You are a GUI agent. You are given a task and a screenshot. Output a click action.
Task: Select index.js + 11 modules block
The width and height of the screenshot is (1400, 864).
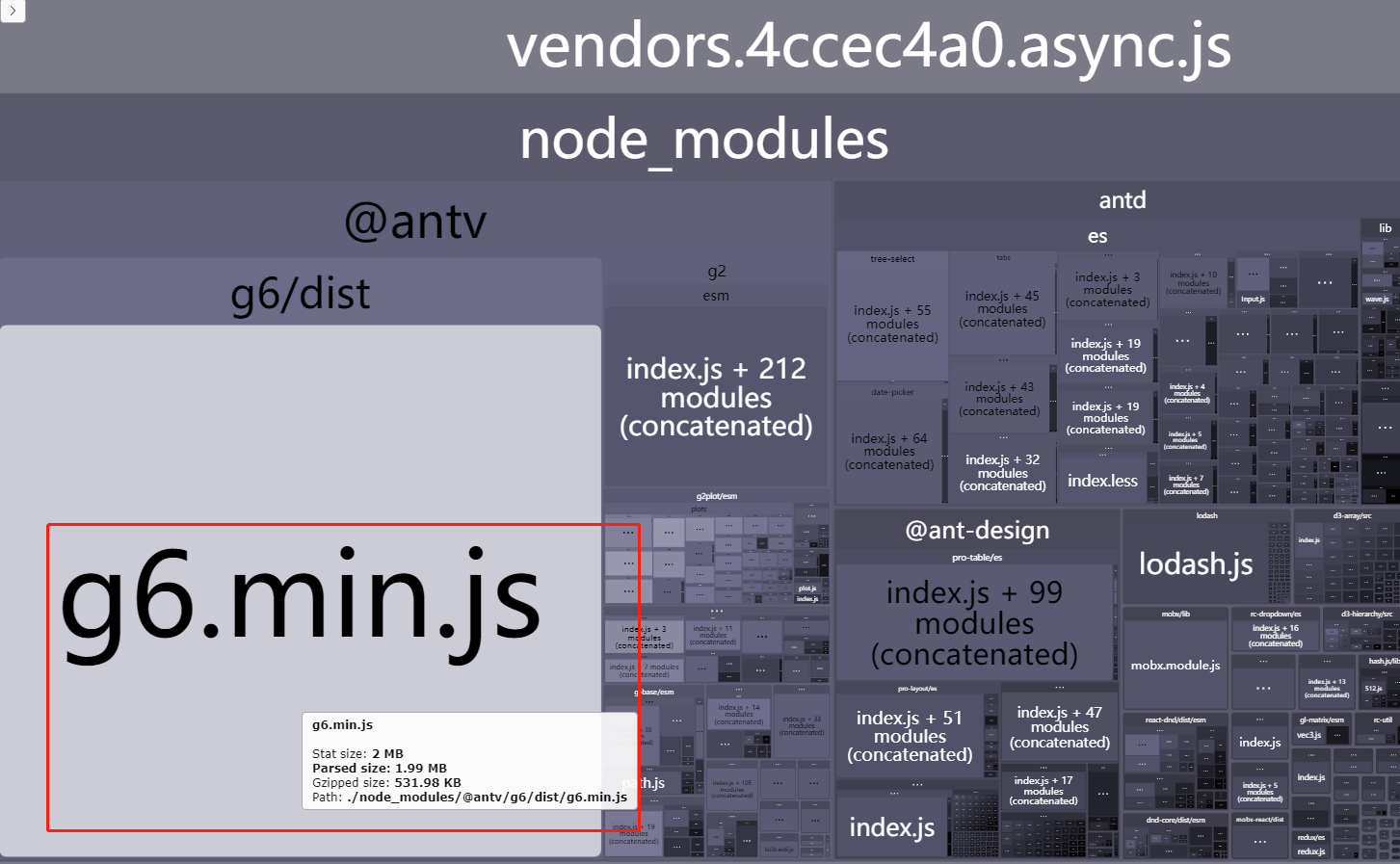713,635
